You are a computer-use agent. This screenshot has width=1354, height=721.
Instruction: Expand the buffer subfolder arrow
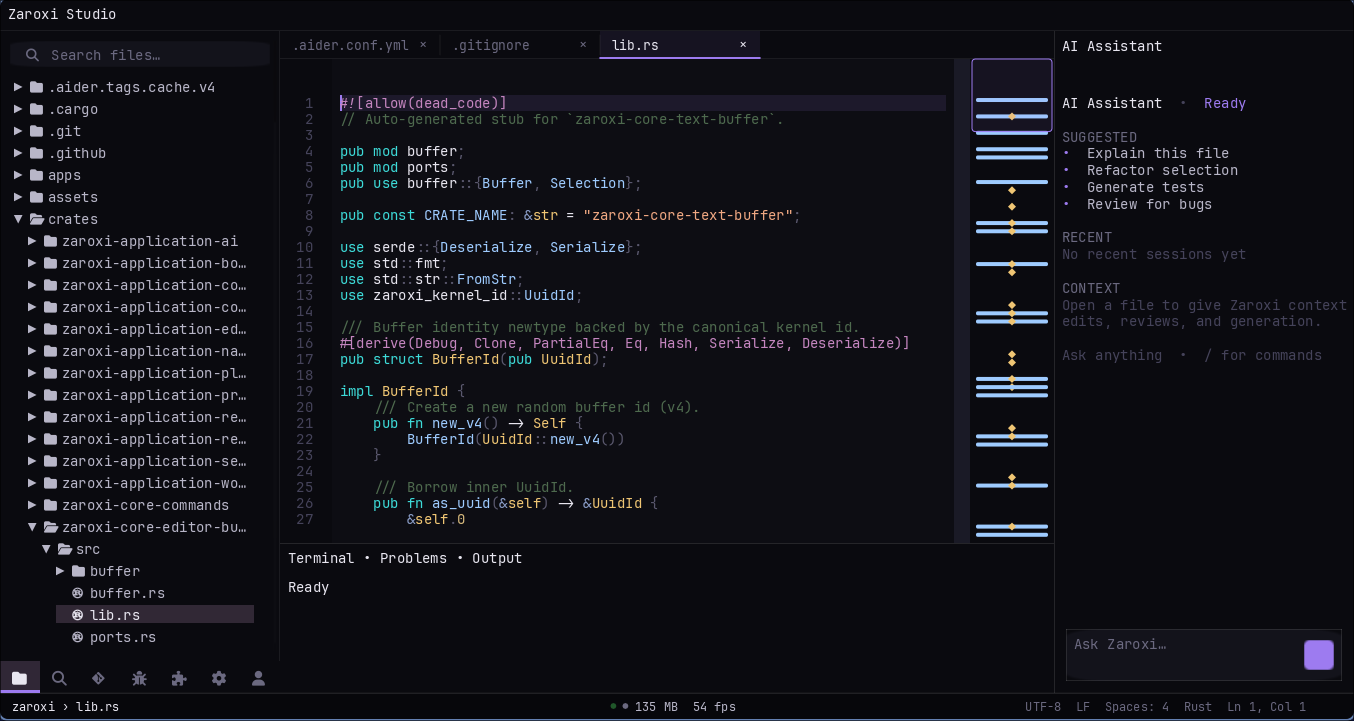tap(60, 571)
